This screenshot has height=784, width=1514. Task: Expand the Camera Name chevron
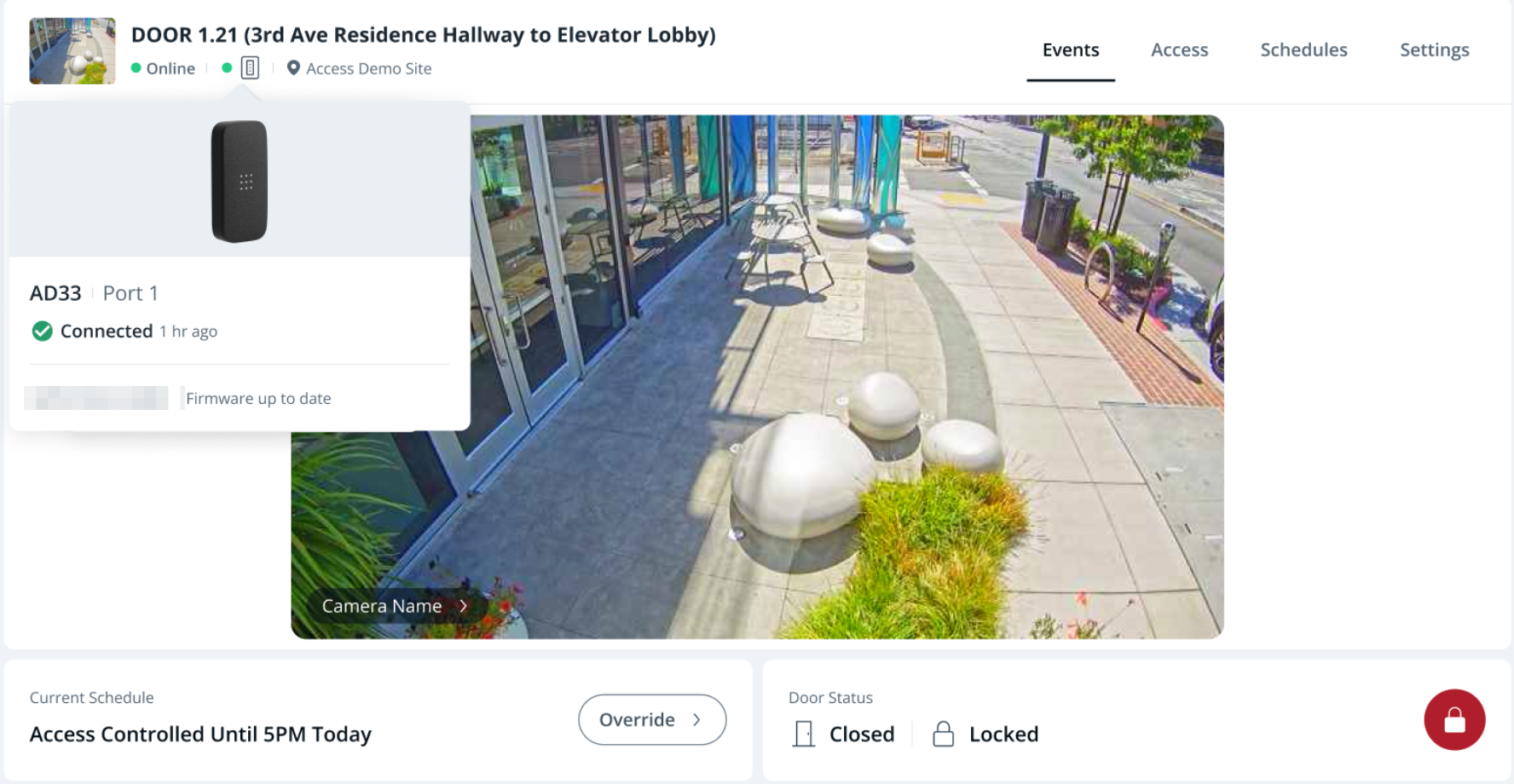[464, 606]
